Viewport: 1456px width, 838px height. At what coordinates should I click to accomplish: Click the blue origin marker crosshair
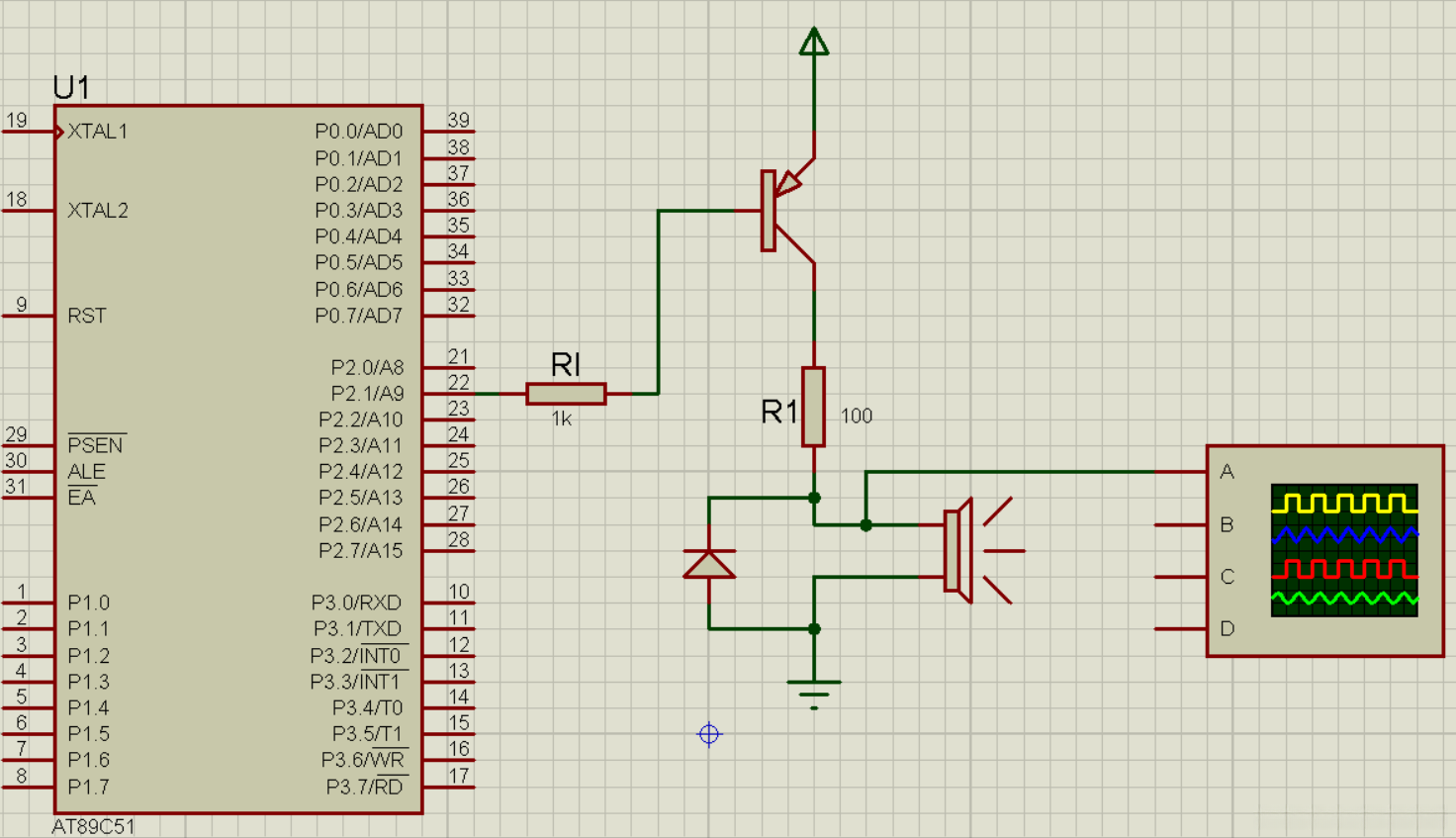pos(709,734)
